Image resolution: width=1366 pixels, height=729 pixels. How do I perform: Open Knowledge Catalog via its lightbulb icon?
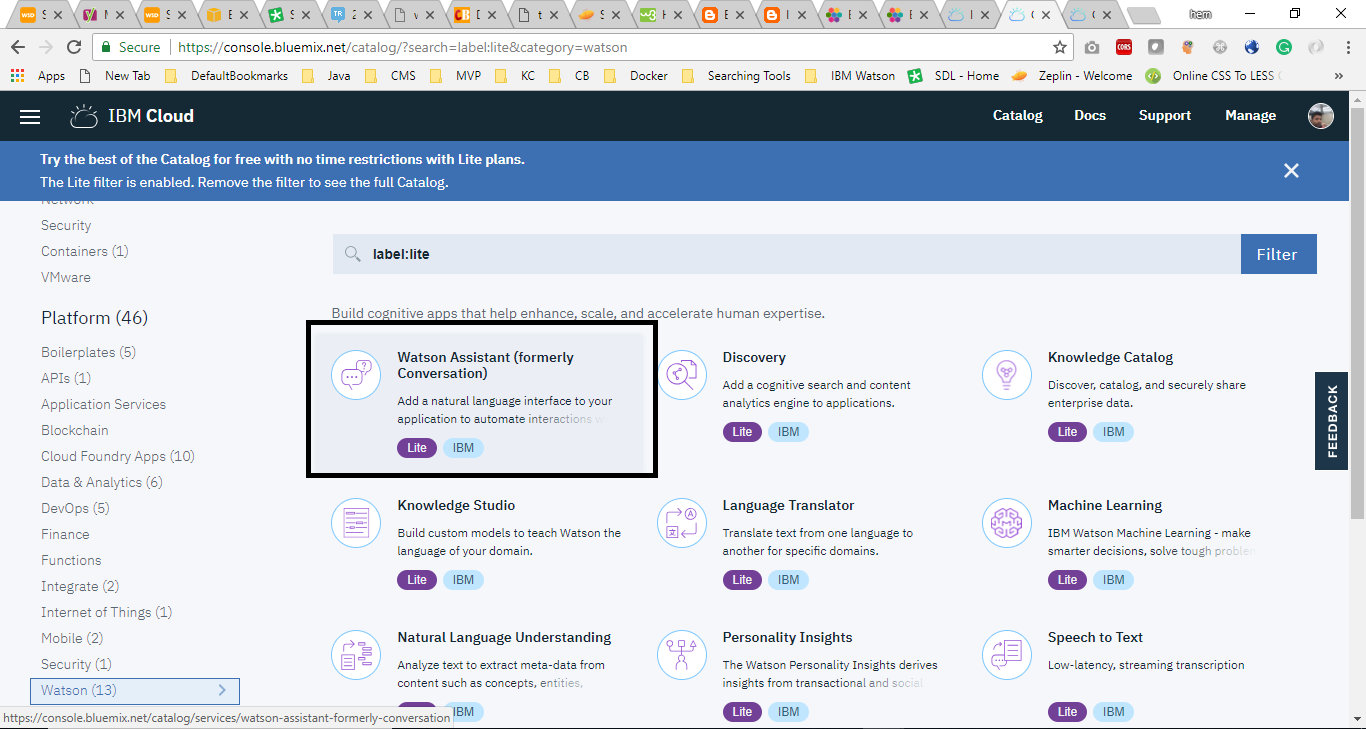(x=1006, y=375)
